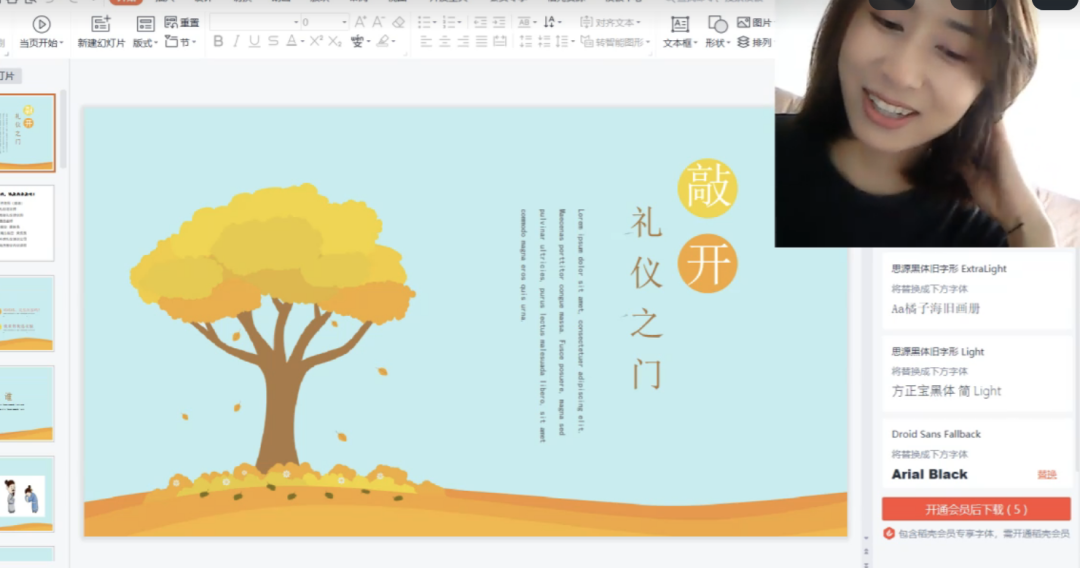Insert a text box (文本框)
1080x568 pixels.
[679, 31]
